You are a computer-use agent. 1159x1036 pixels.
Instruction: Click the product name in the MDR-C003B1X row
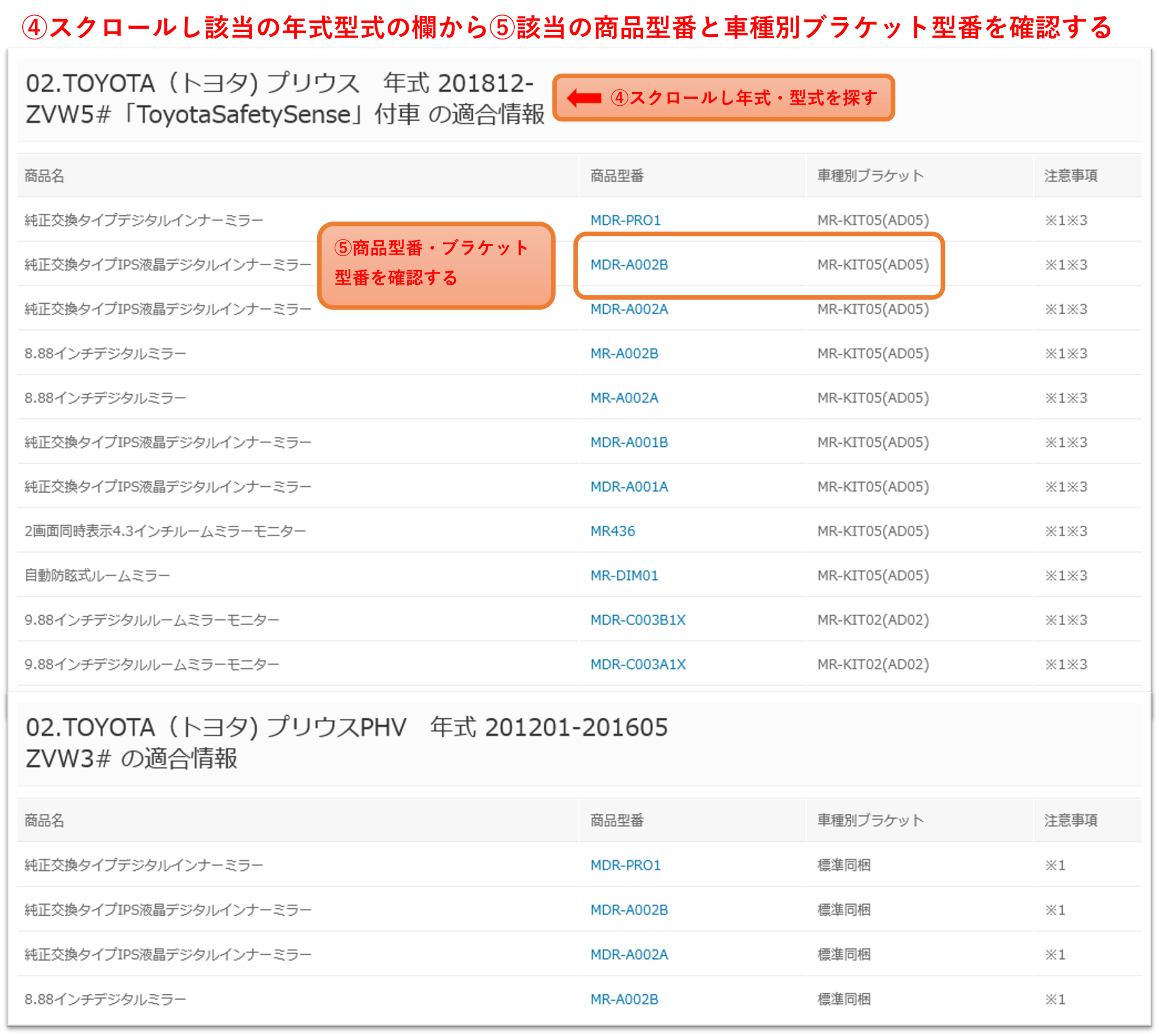click(x=152, y=620)
